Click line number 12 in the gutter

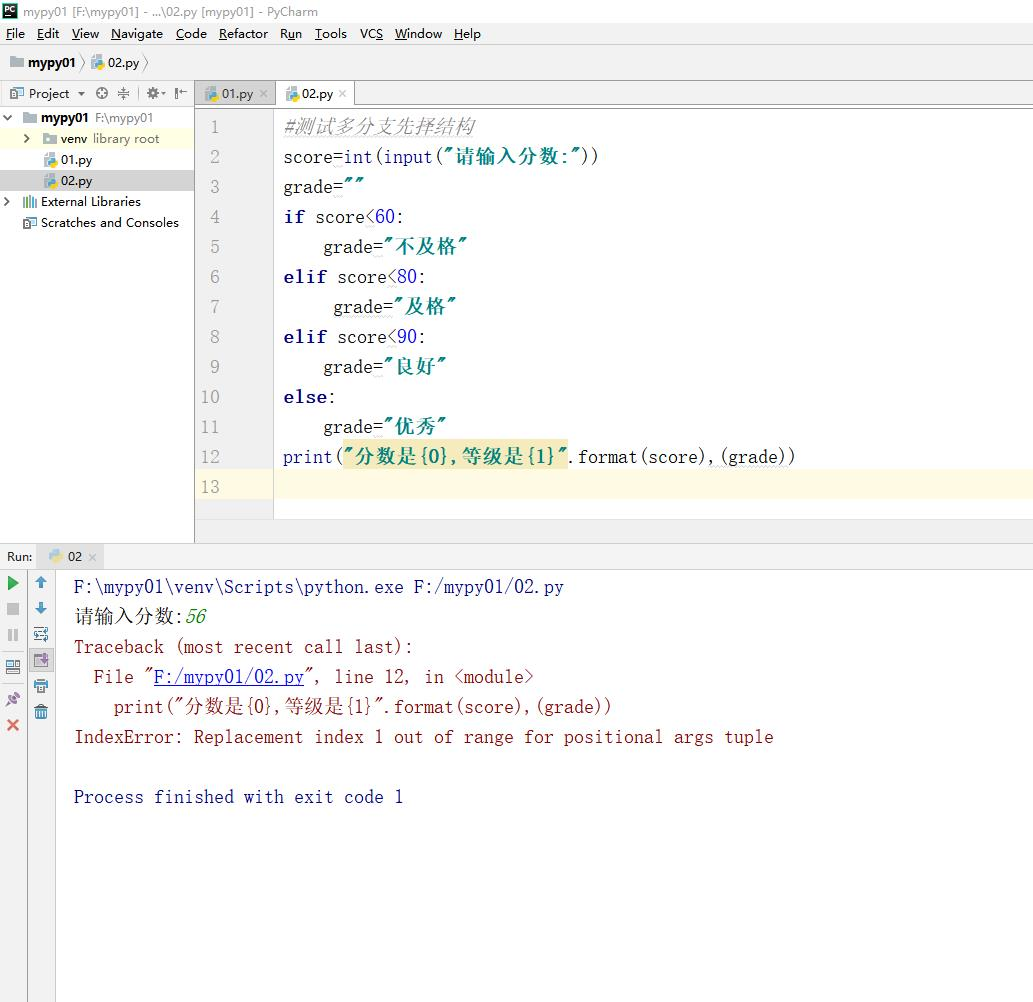[x=210, y=457]
